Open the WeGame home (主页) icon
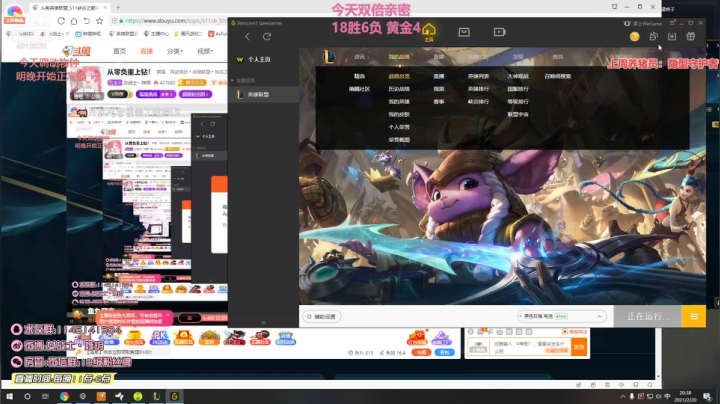This screenshot has height=404, width=720. click(x=428, y=32)
